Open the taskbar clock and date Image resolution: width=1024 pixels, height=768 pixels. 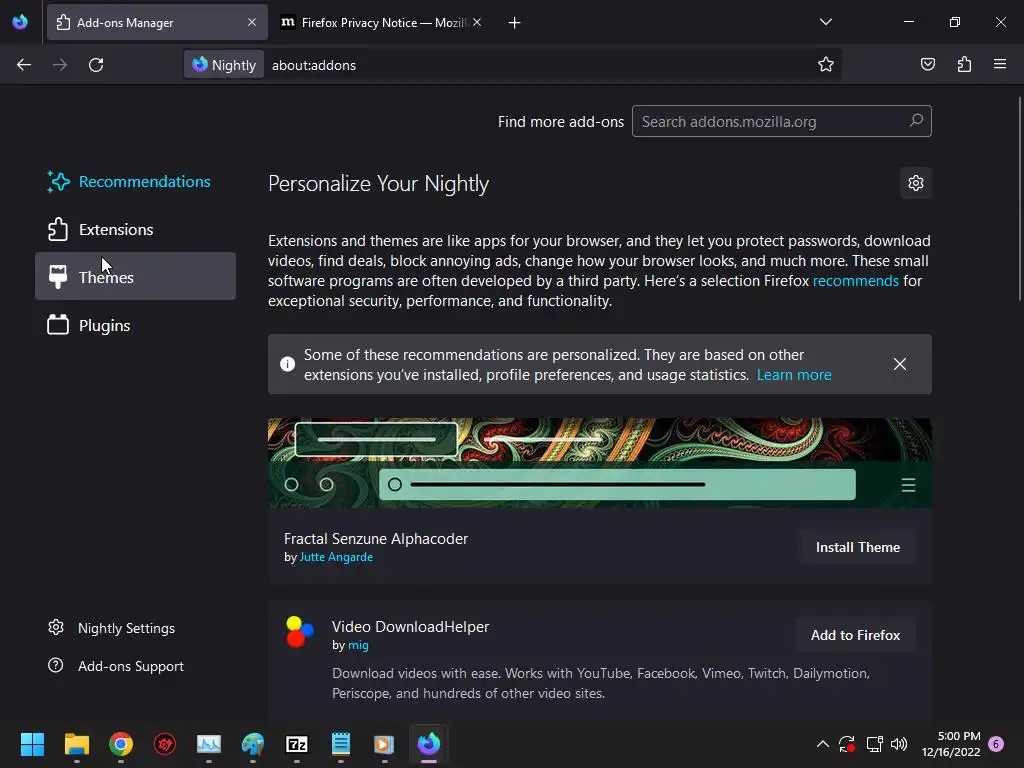(951, 744)
